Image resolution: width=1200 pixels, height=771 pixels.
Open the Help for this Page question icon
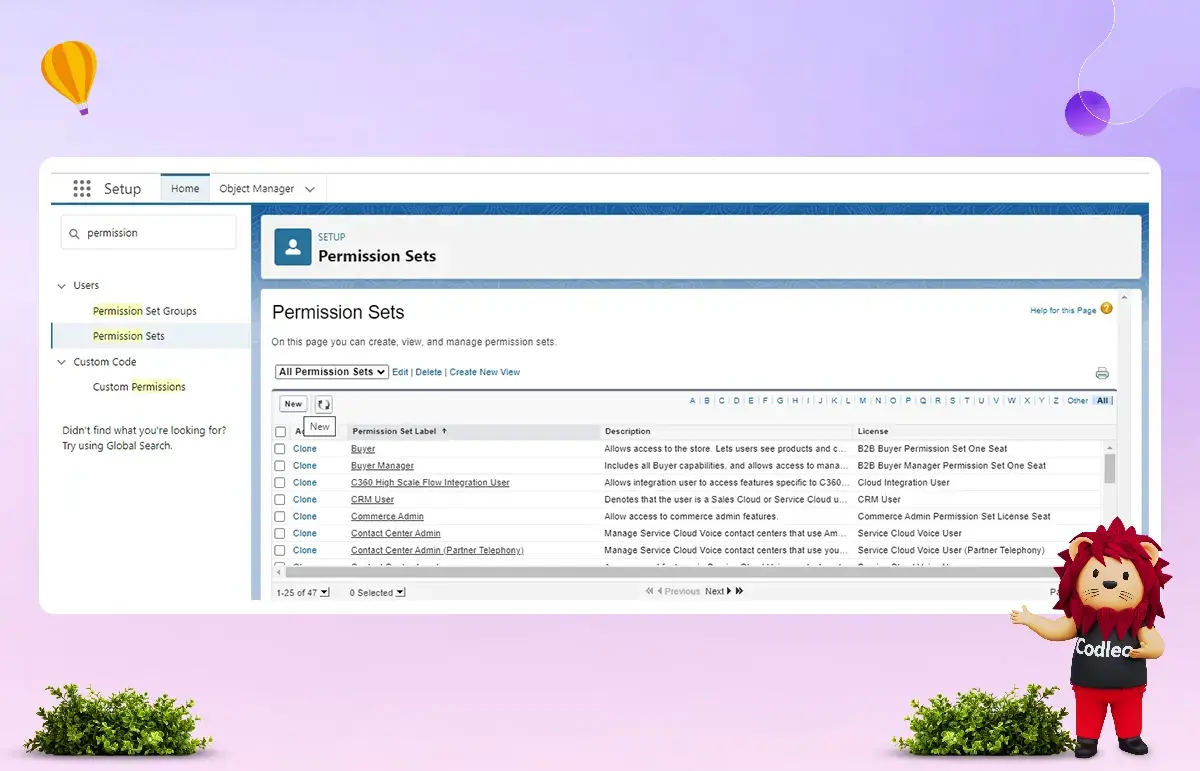tap(1106, 309)
